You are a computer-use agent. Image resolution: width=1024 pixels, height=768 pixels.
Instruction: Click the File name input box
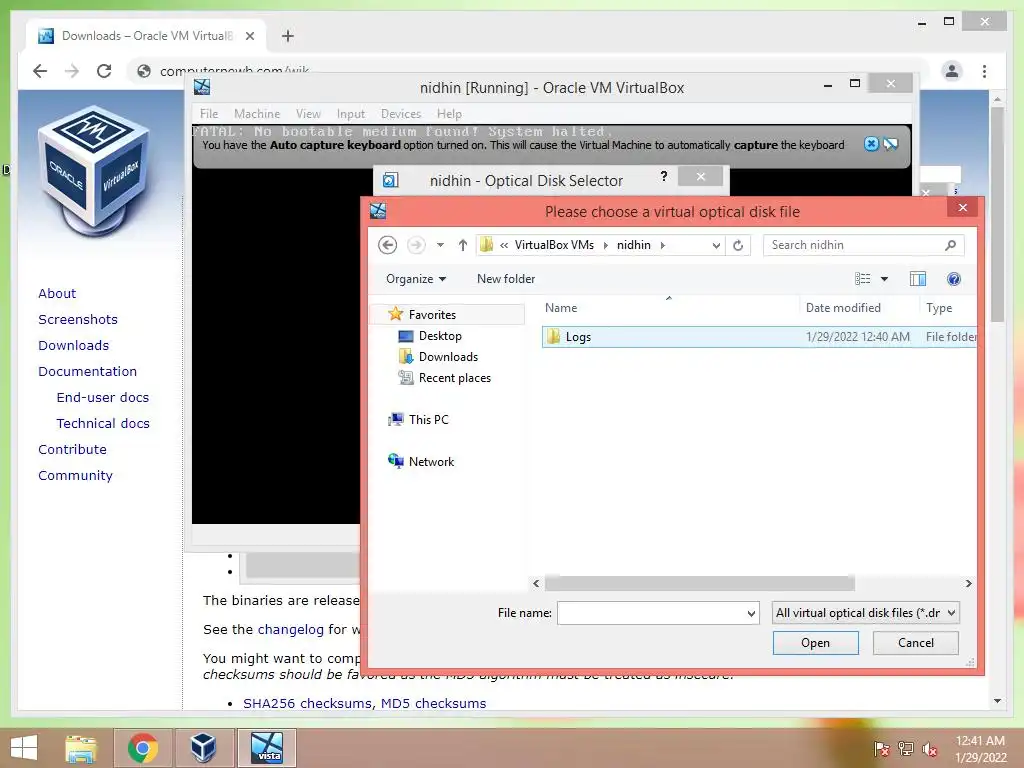click(x=651, y=613)
